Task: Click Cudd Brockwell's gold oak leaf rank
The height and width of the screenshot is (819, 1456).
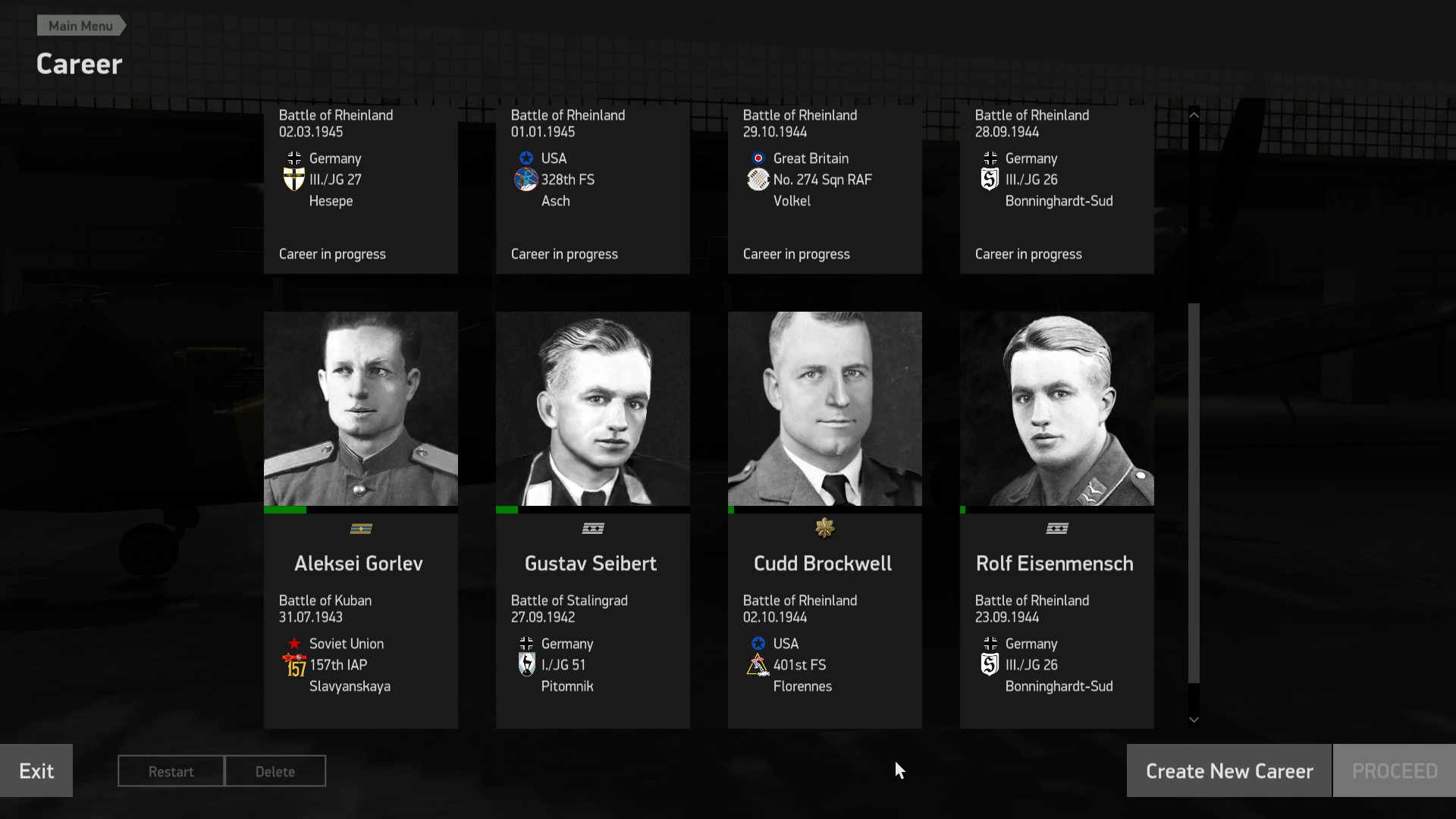Action: tap(825, 528)
